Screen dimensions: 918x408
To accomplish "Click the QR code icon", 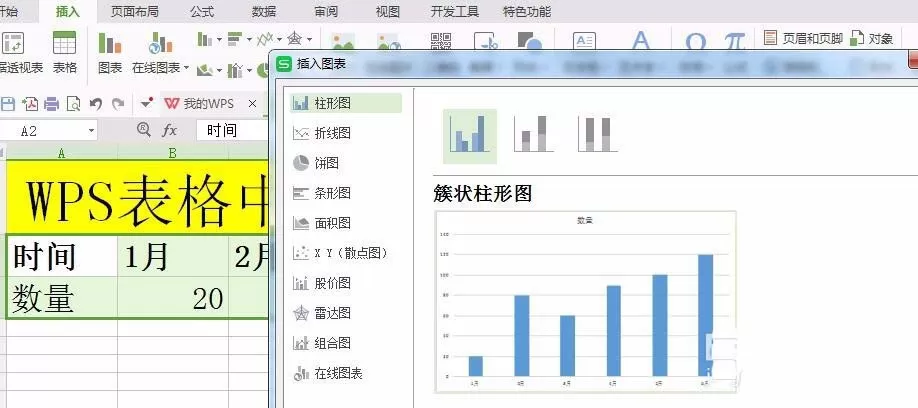I will [x=441, y=41].
